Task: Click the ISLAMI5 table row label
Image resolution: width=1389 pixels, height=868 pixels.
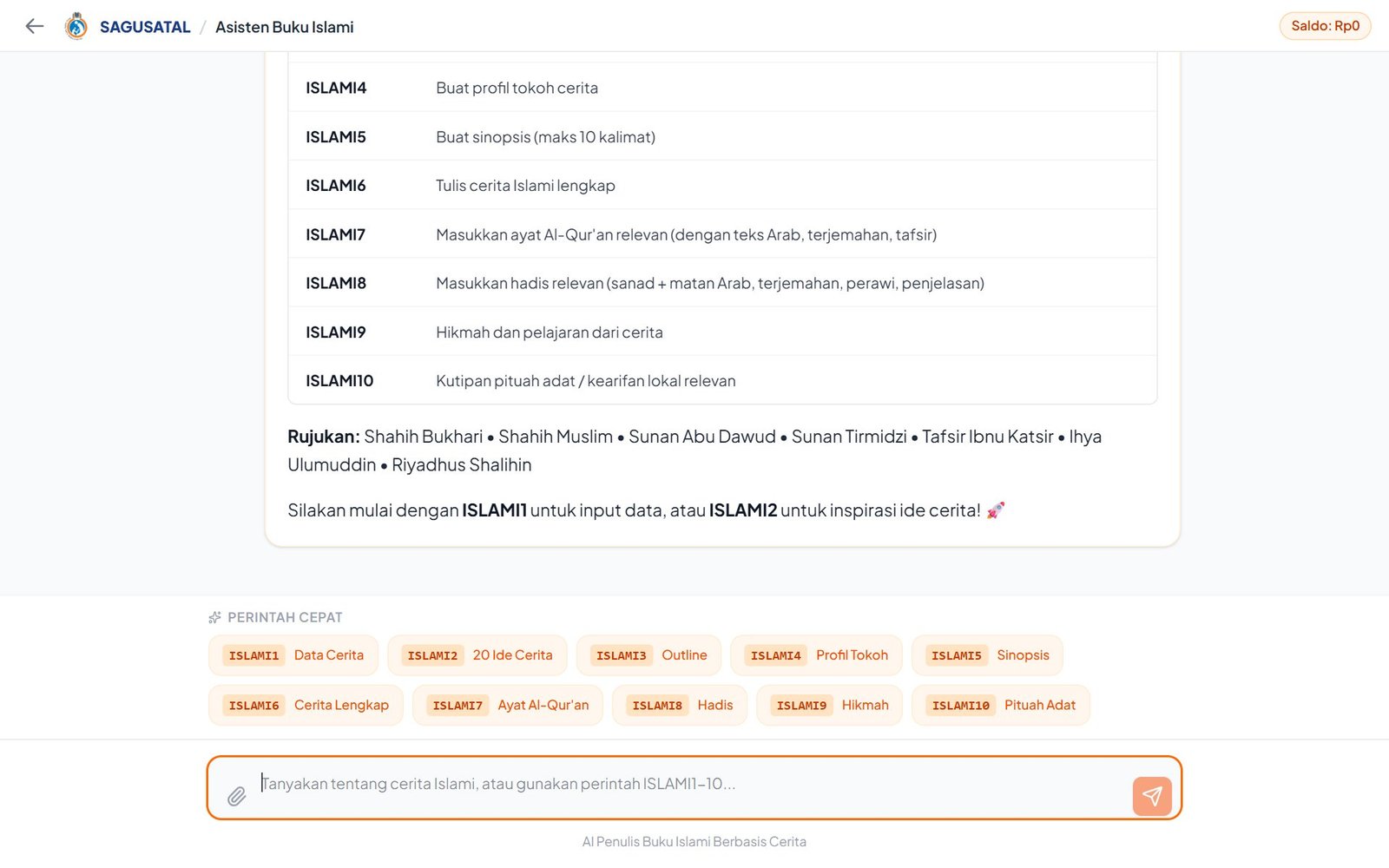Action: [x=336, y=136]
